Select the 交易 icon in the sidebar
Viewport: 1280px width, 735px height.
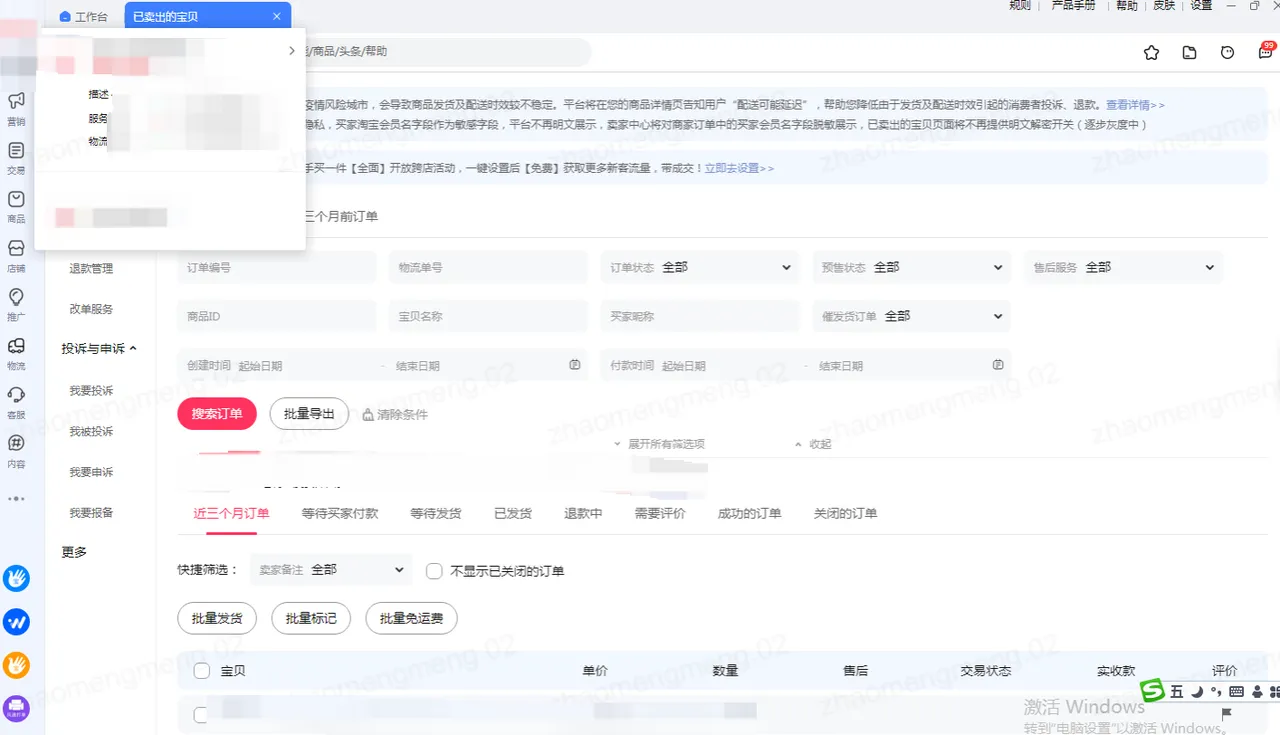click(x=15, y=153)
